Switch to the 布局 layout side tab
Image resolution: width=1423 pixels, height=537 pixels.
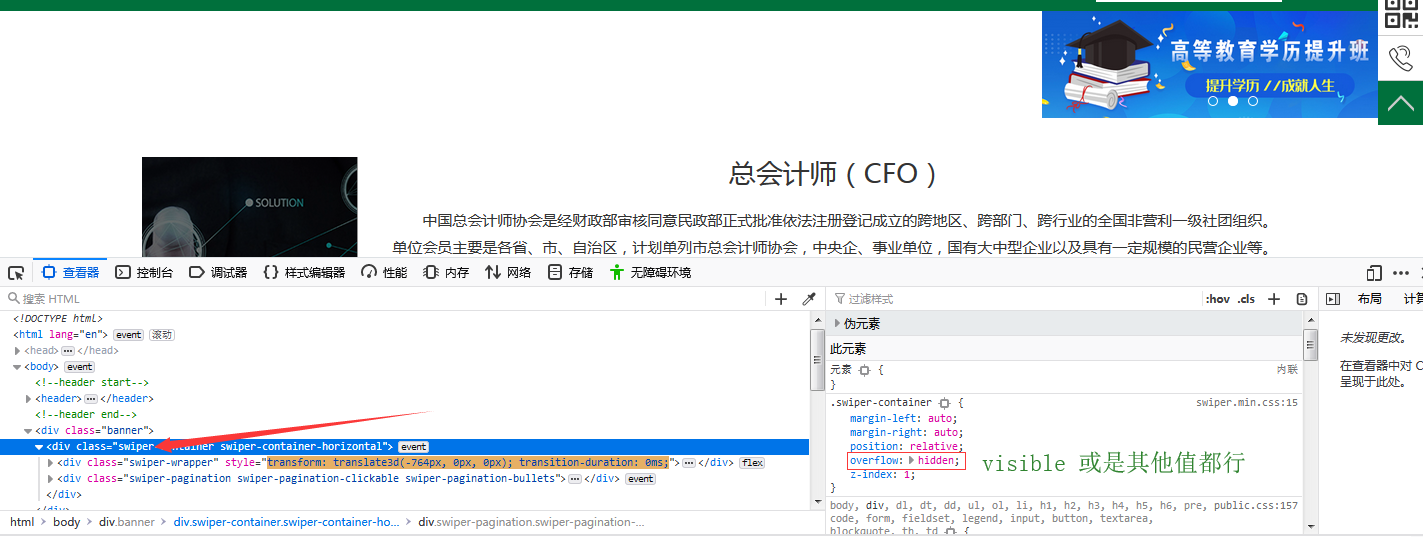[1369, 298]
